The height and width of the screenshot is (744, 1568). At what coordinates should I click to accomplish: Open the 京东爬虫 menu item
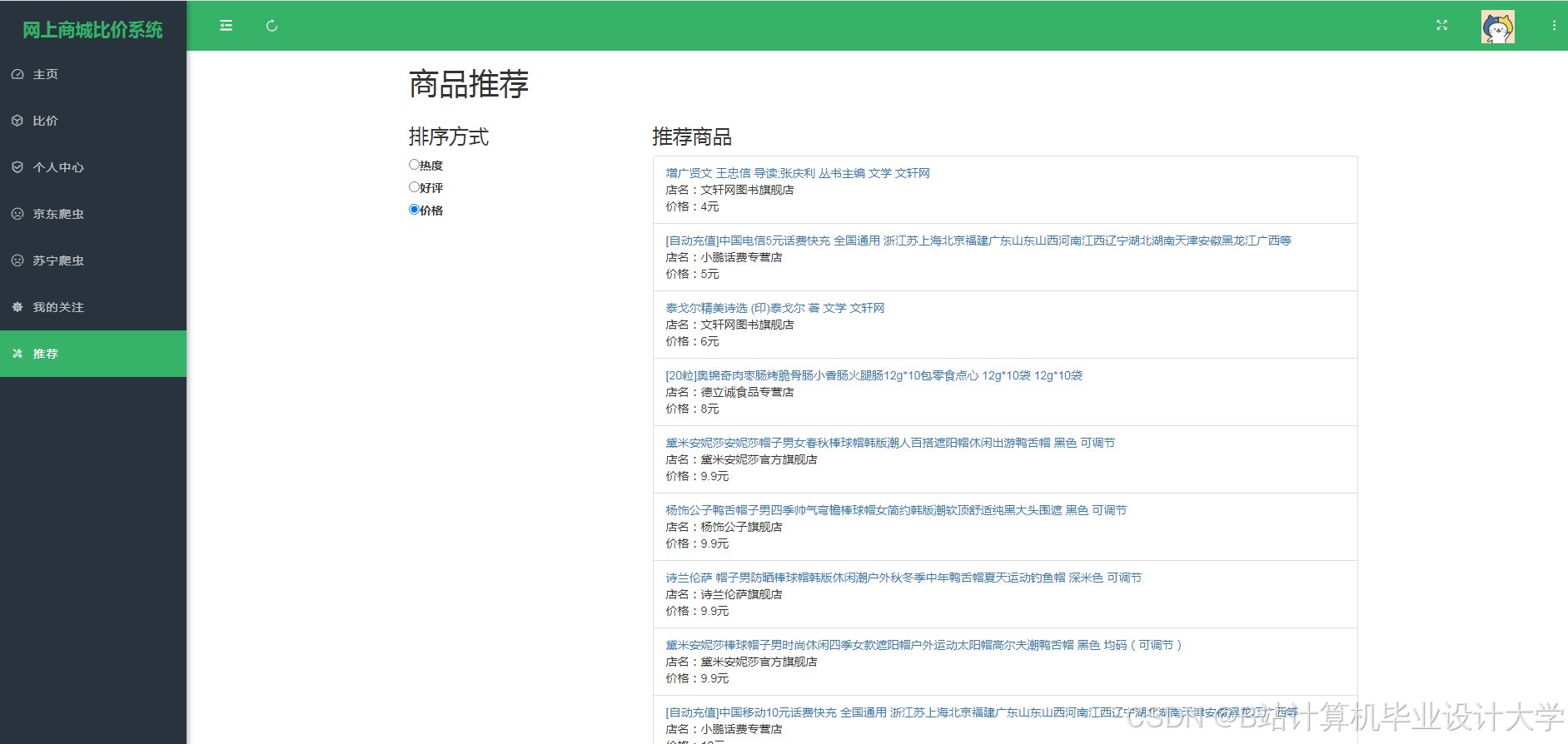(x=93, y=214)
